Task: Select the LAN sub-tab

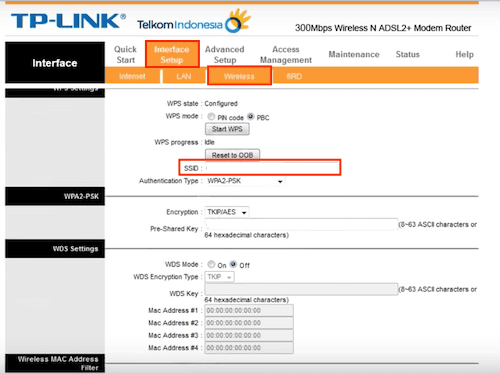Action: coord(184,76)
